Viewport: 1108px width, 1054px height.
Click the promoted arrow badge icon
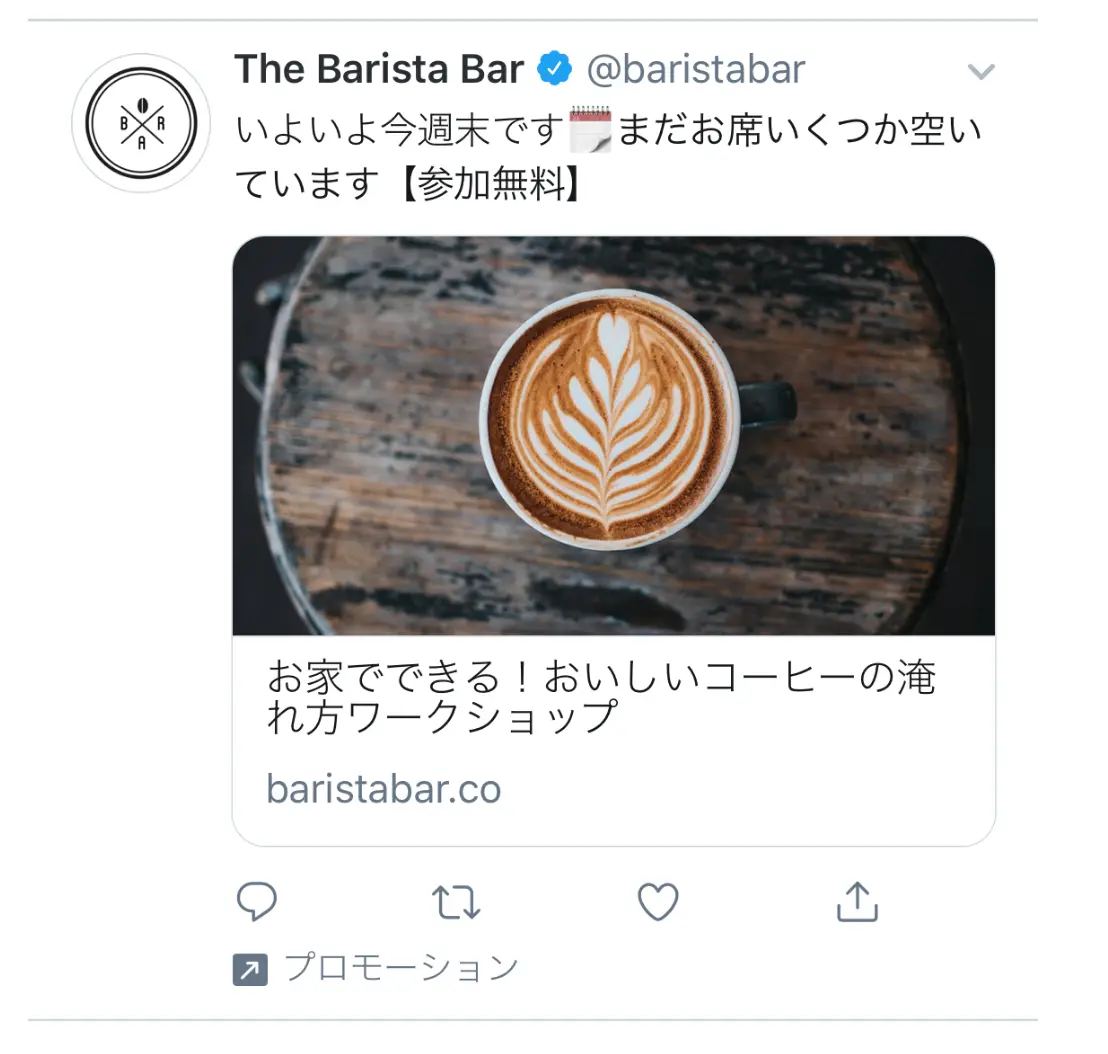pos(250,969)
